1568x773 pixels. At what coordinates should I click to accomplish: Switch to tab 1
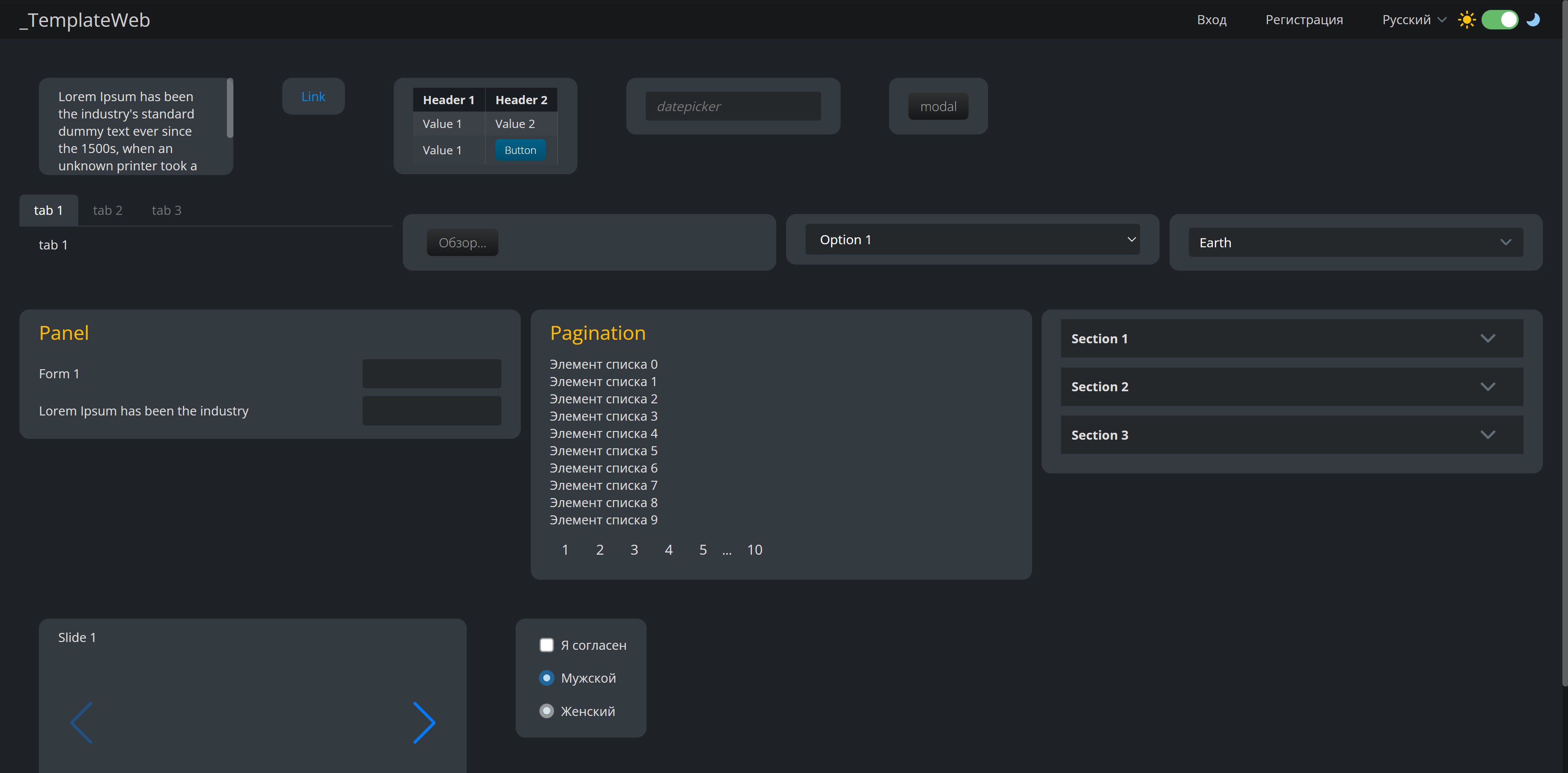point(49,210)
